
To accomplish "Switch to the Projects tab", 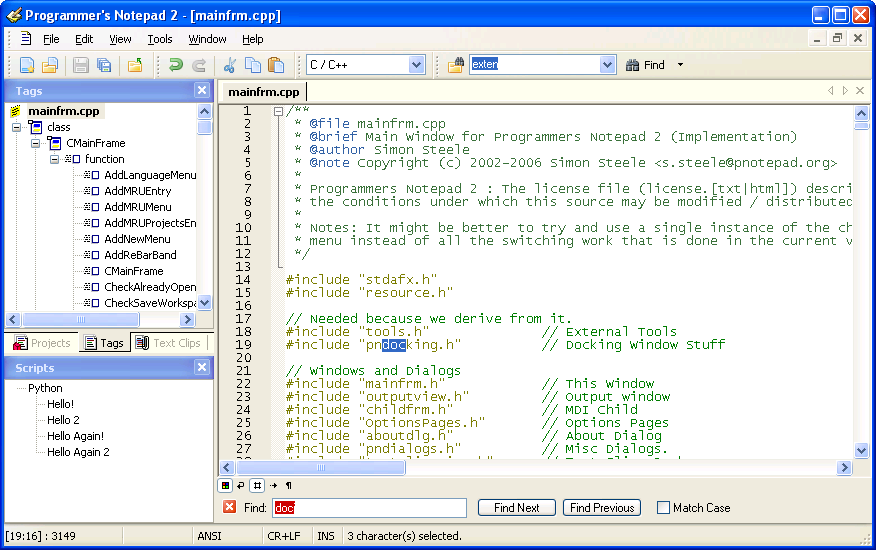I will point(42,343).
